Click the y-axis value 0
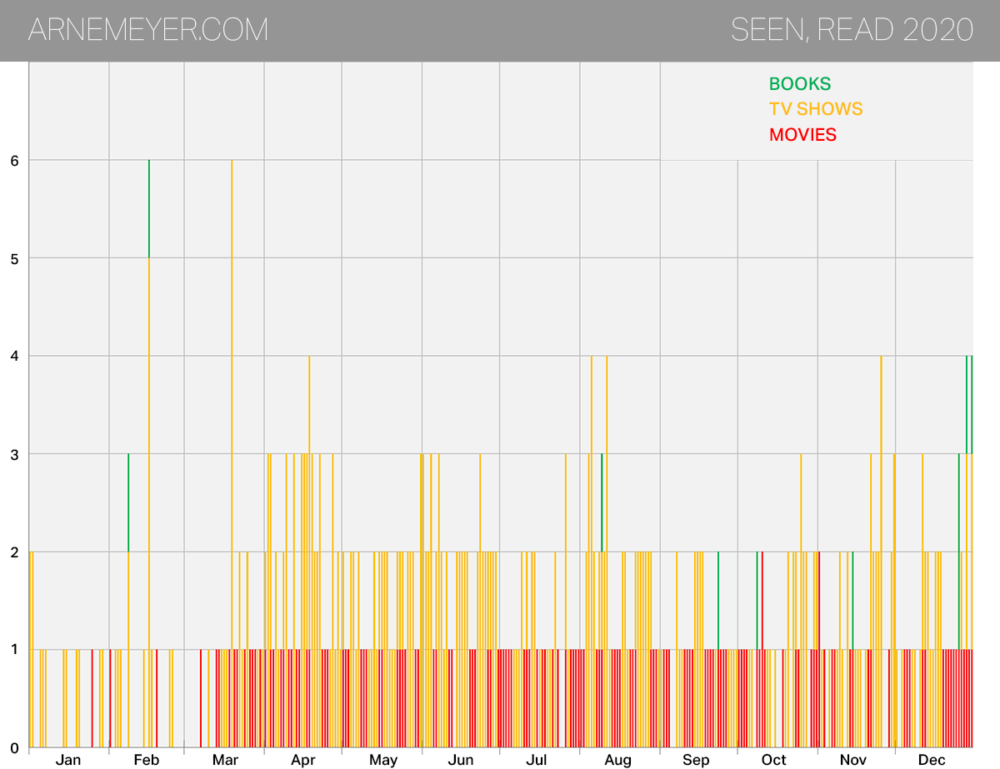This screenshot has width=1000, height=769. [x=15, y=747]
